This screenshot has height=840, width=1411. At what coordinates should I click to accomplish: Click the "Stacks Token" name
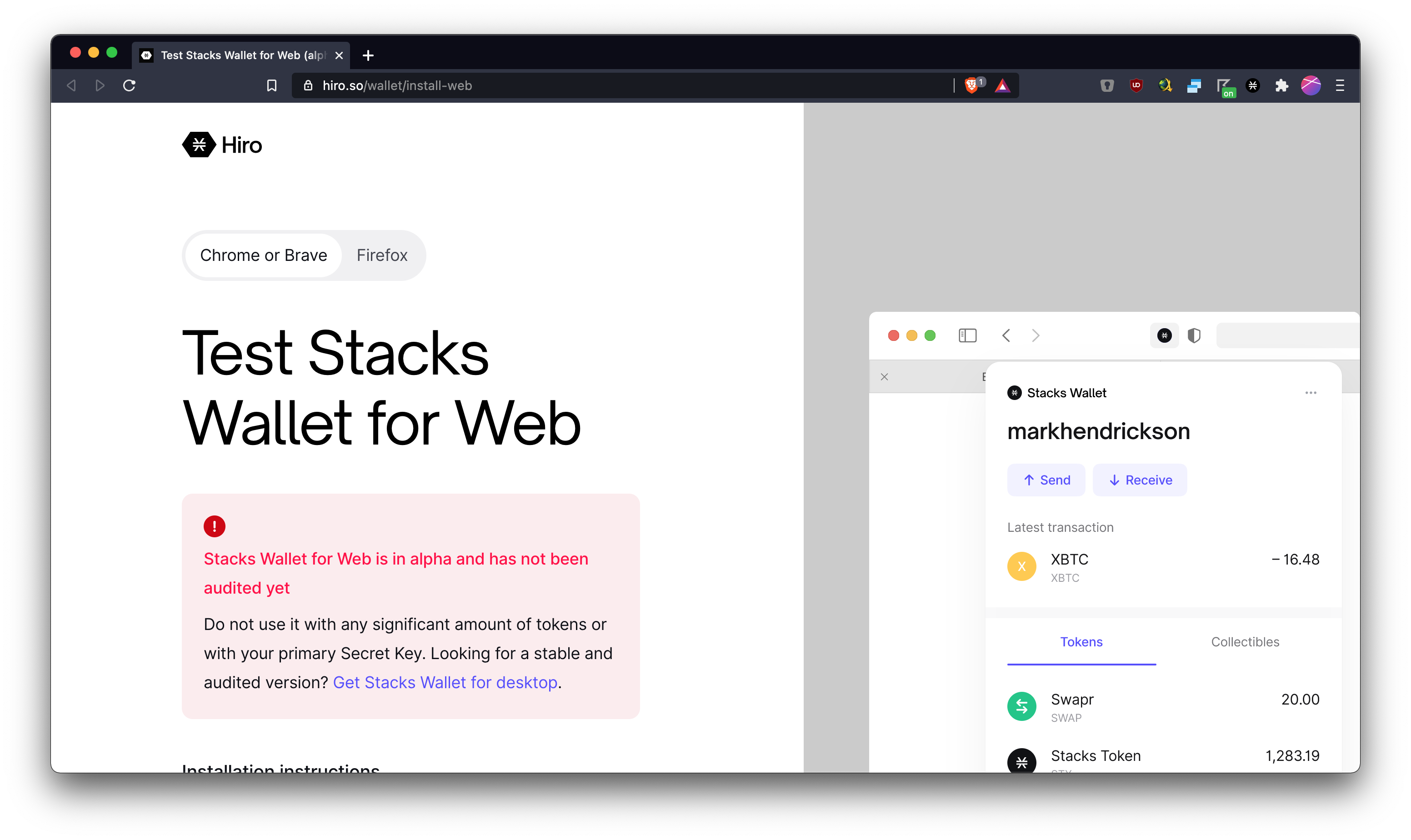pyautogui.click(x=1096, y=756)
